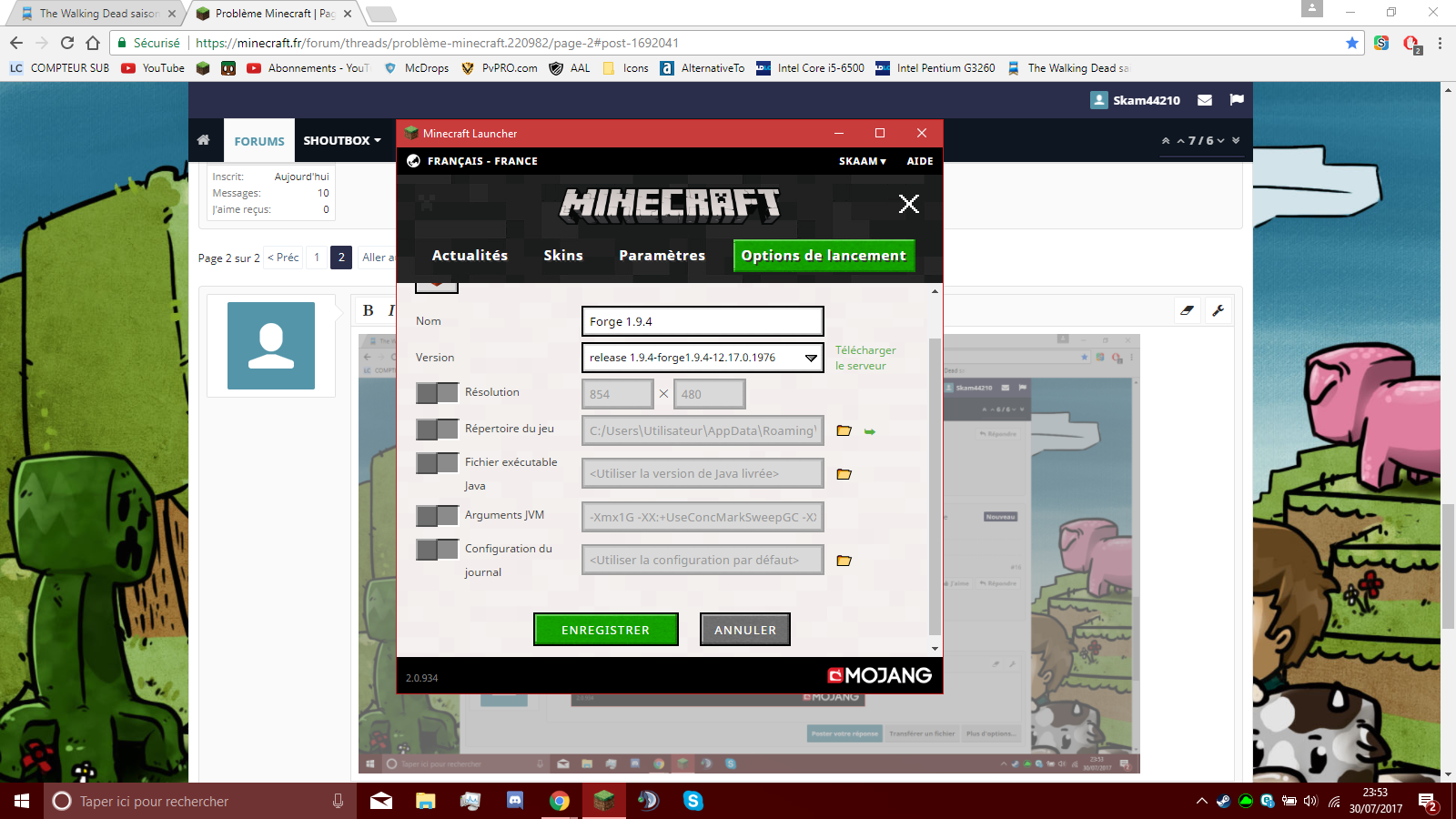Switch to the Actualités tab

click(470, 256)
